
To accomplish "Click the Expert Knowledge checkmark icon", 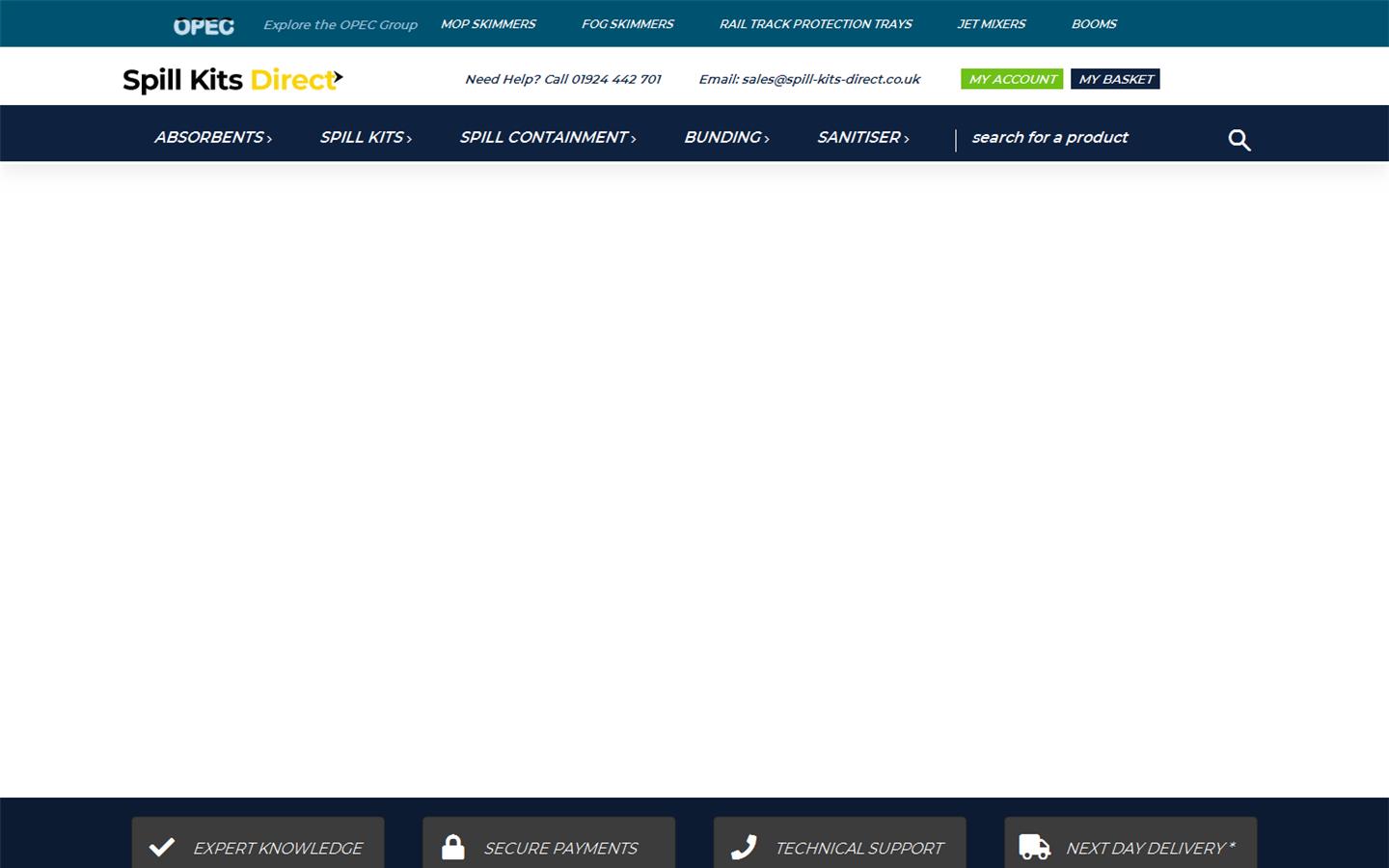I will pyautogui.click(x=162, y=848).
